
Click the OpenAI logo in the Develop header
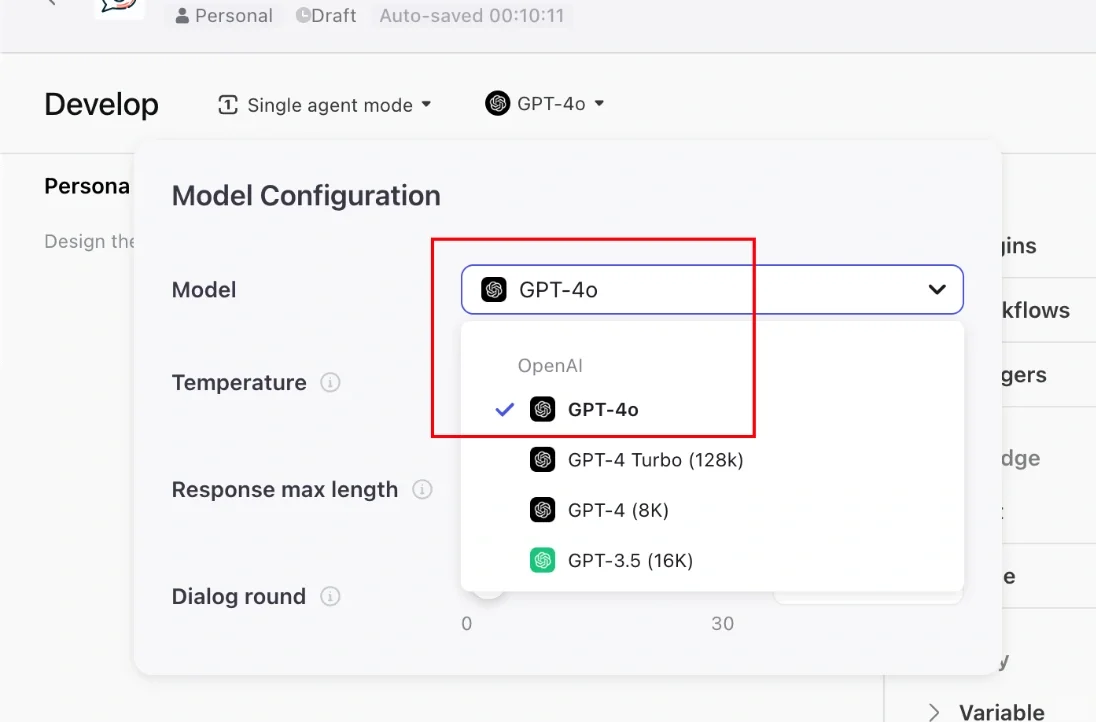[498, 103]
